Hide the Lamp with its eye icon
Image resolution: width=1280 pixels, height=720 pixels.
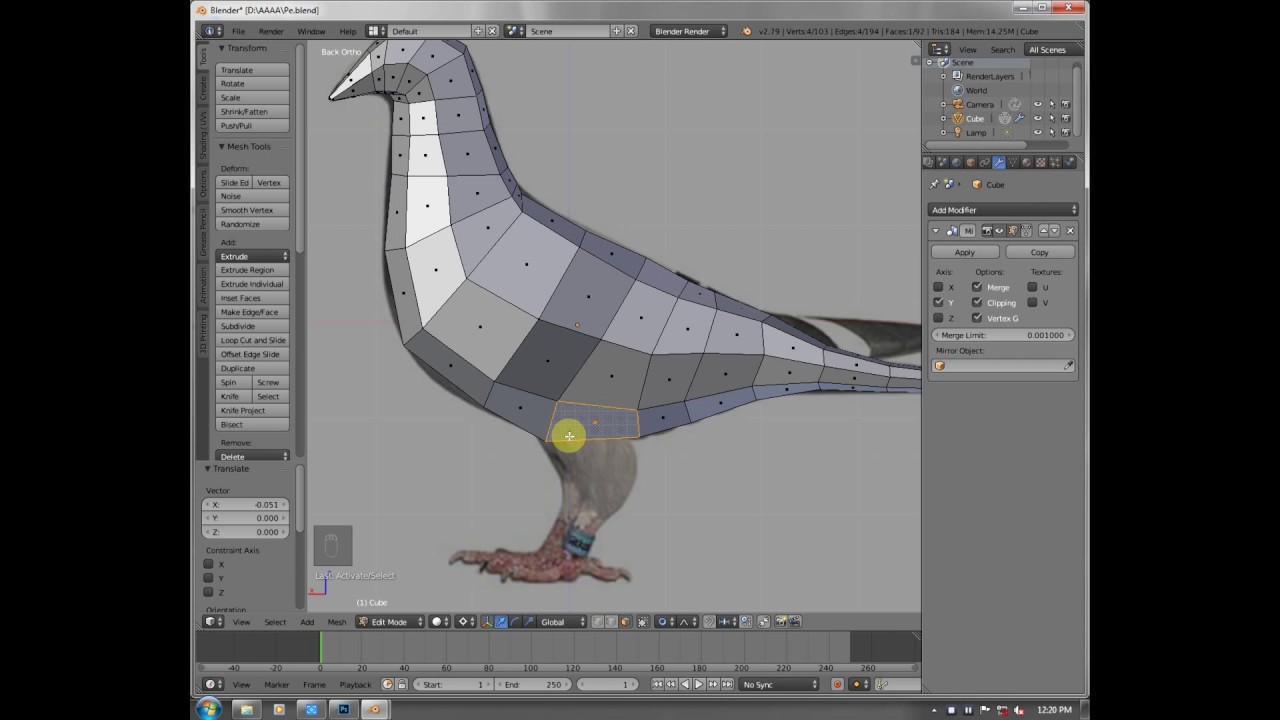pyautogui.click(x=1037, y=132)
